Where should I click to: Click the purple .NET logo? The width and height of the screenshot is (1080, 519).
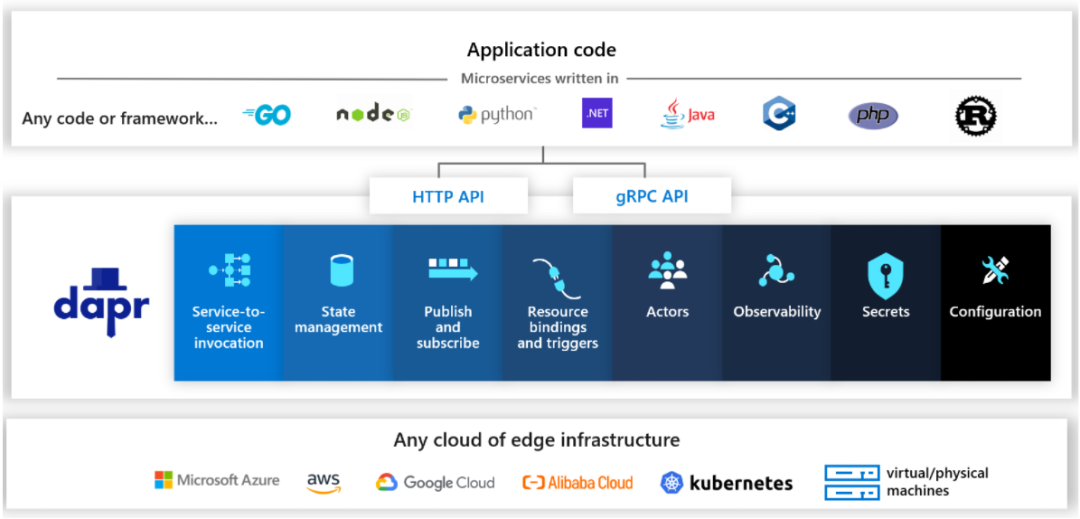596,113
